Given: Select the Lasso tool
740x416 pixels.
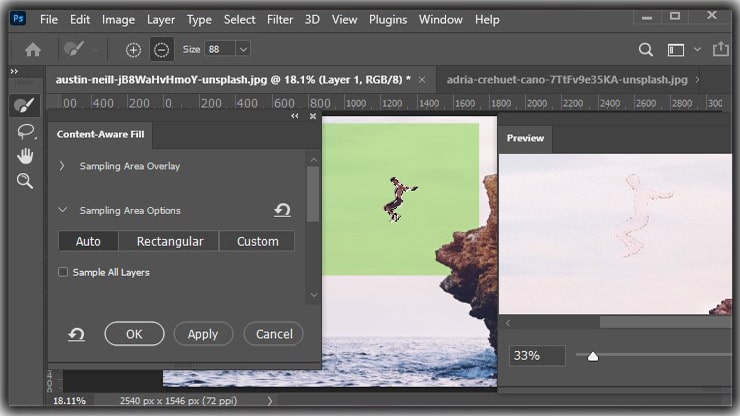Looking at the screenshot, I should coord(25,131).
